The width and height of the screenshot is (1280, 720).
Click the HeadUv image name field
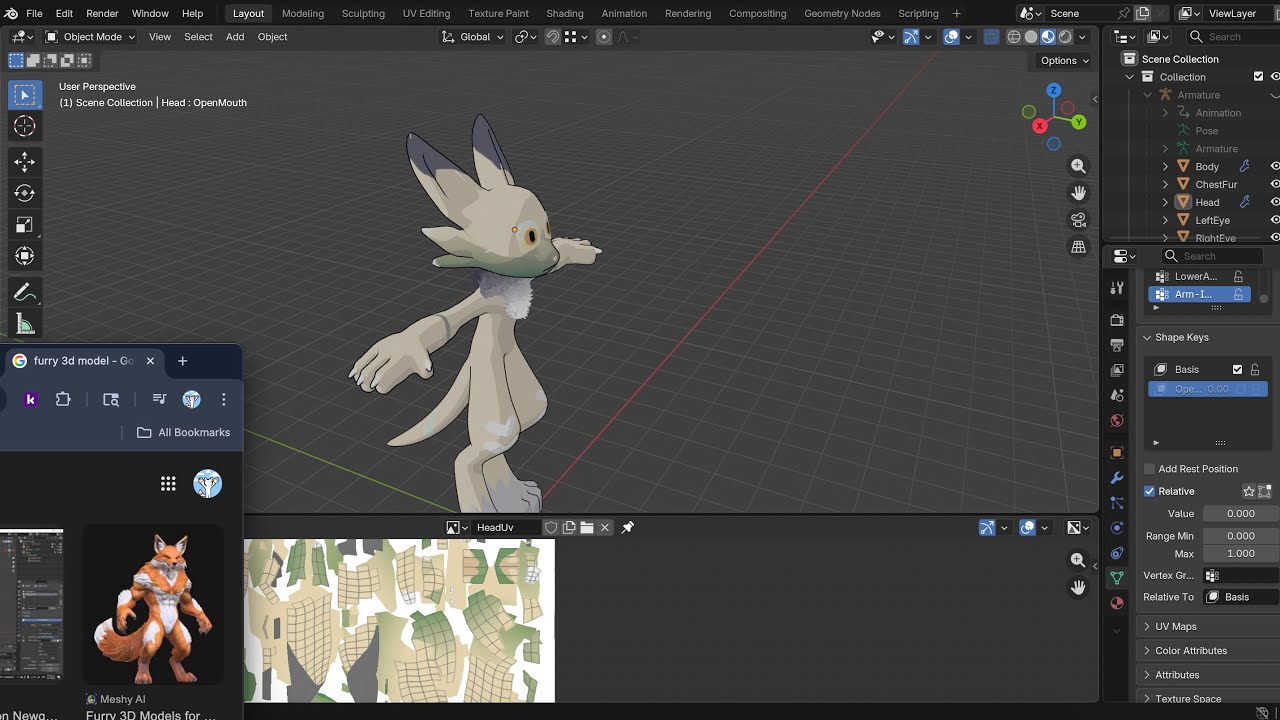pos(508,528)
